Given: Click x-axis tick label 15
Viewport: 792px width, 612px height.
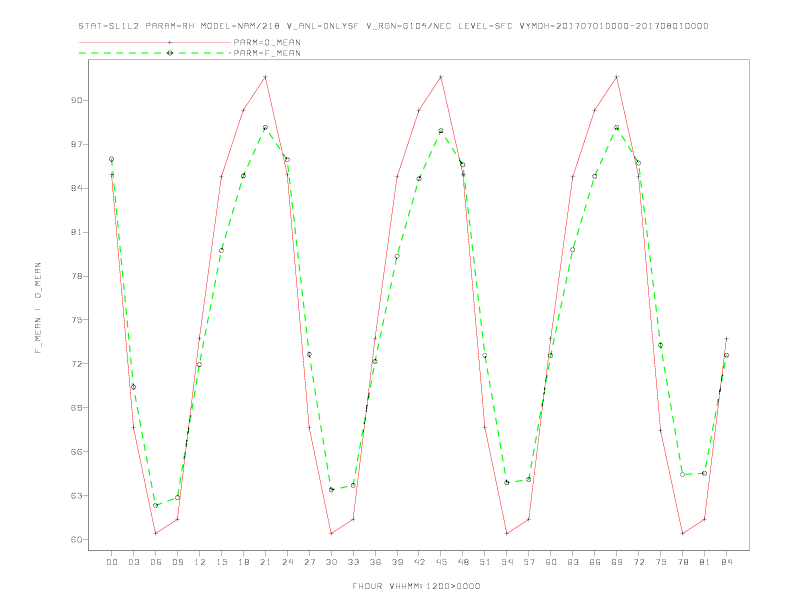Looking at the screenshot, I should click(221, 562).
